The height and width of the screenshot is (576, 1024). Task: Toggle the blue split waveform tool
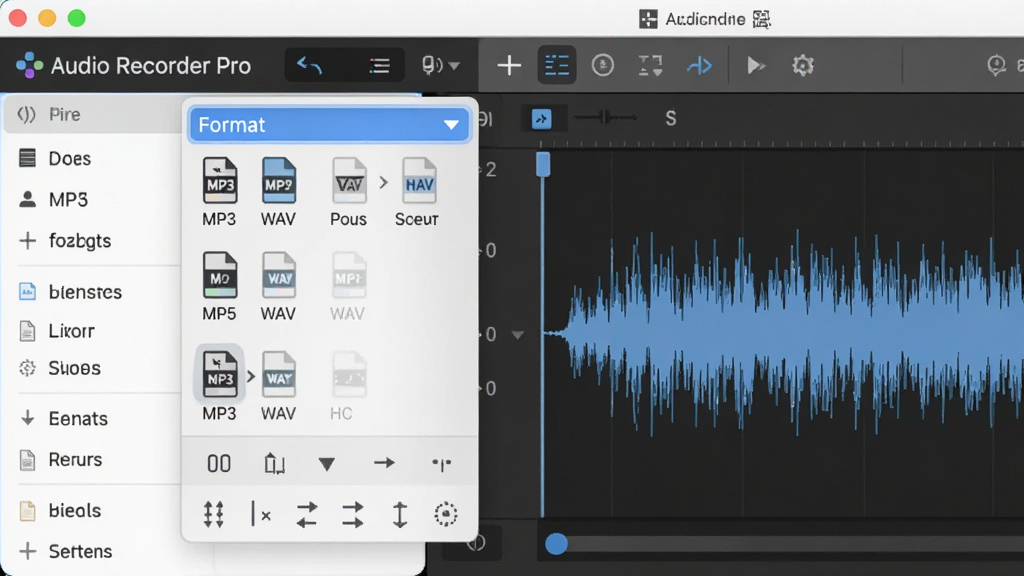tap(699, 65)
